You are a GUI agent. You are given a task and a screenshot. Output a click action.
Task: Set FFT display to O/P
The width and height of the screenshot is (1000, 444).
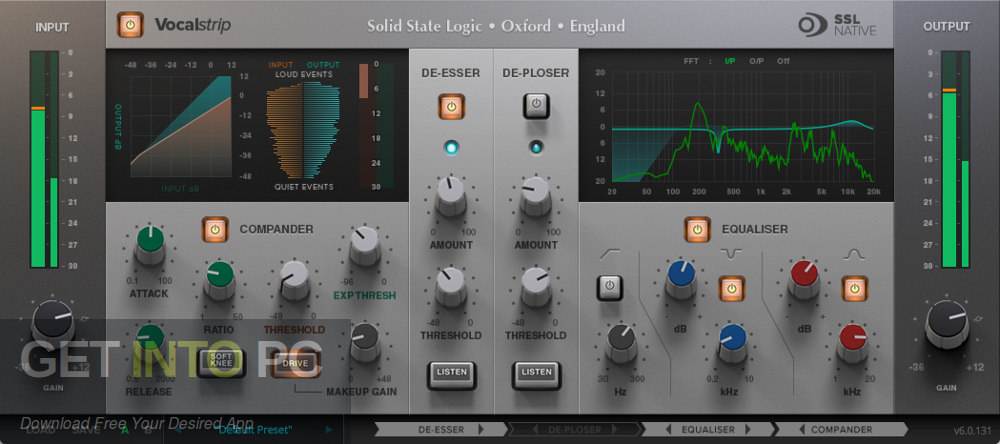click(x=756, y=61)
